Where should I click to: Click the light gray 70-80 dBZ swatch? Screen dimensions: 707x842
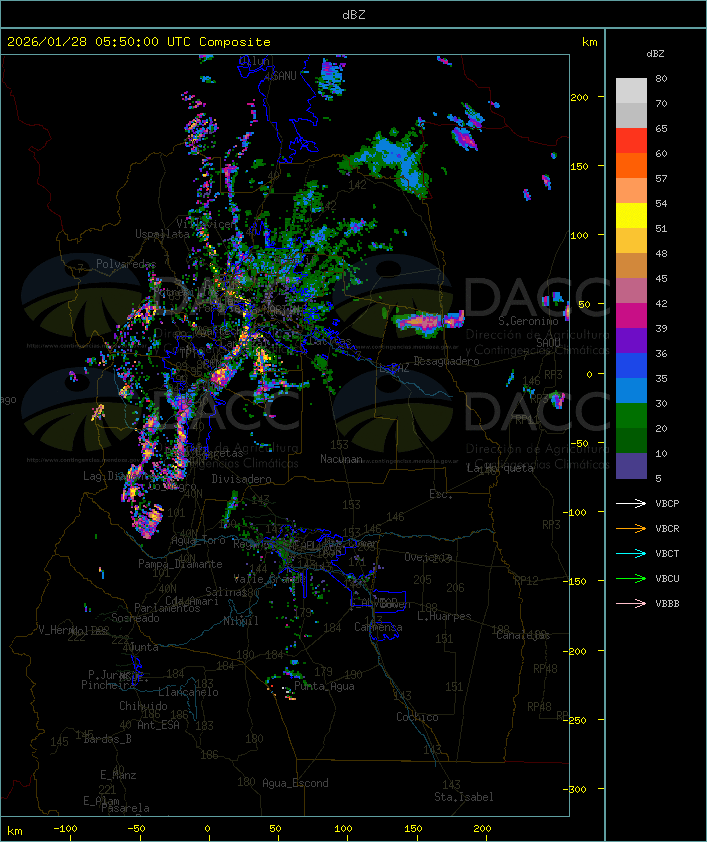(x=631, y=91)
